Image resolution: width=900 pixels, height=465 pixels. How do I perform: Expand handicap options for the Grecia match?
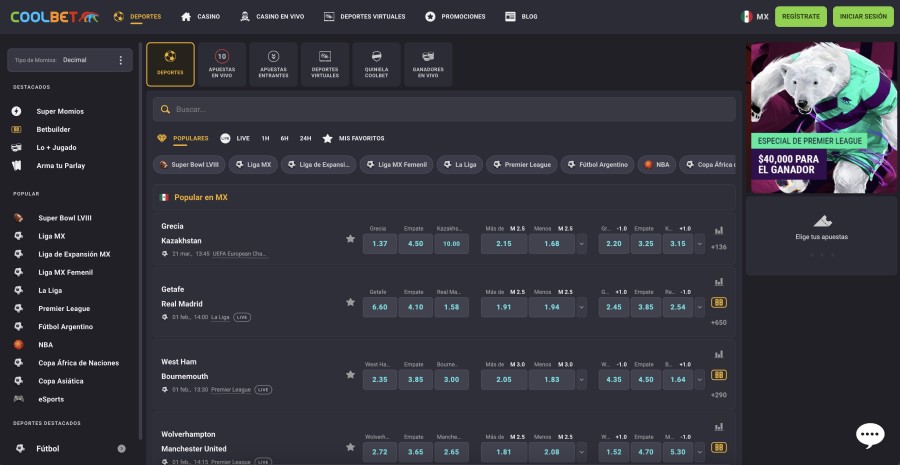tap(700, 244)
